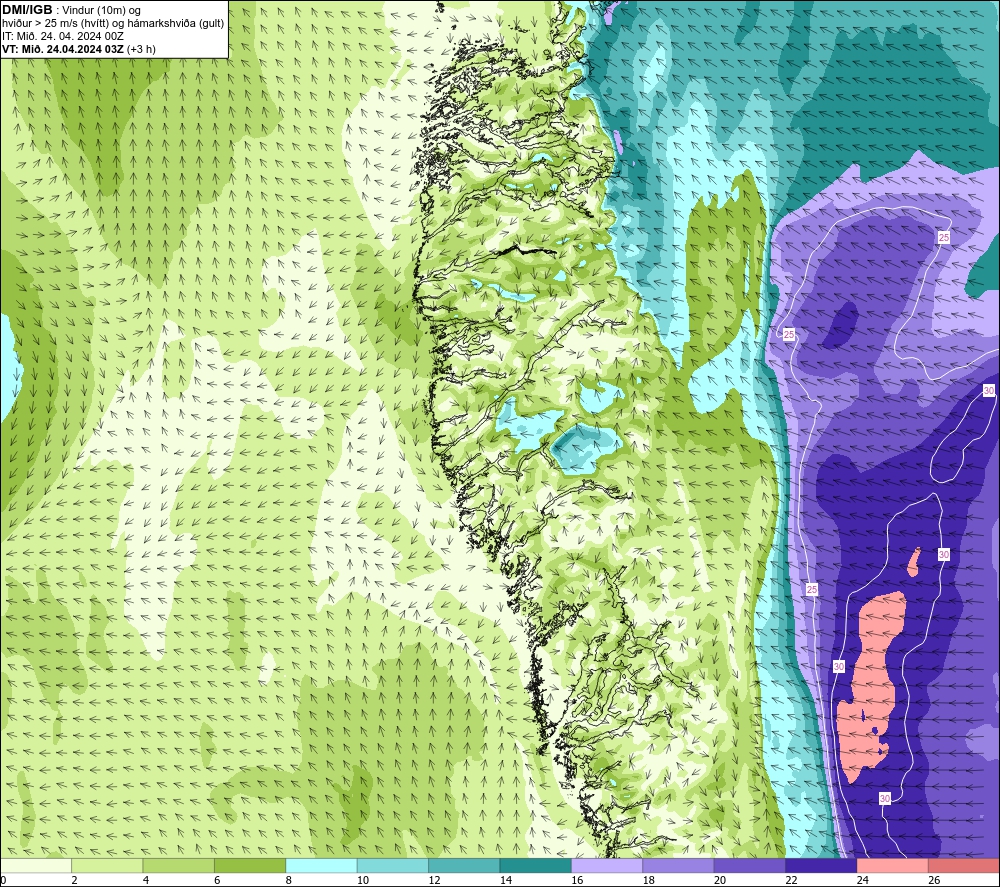This screenshot has width=1000, height=887.
Task: Select the 8–10 m/s light cyan legend swatch
Action: (x=321, y=865)
